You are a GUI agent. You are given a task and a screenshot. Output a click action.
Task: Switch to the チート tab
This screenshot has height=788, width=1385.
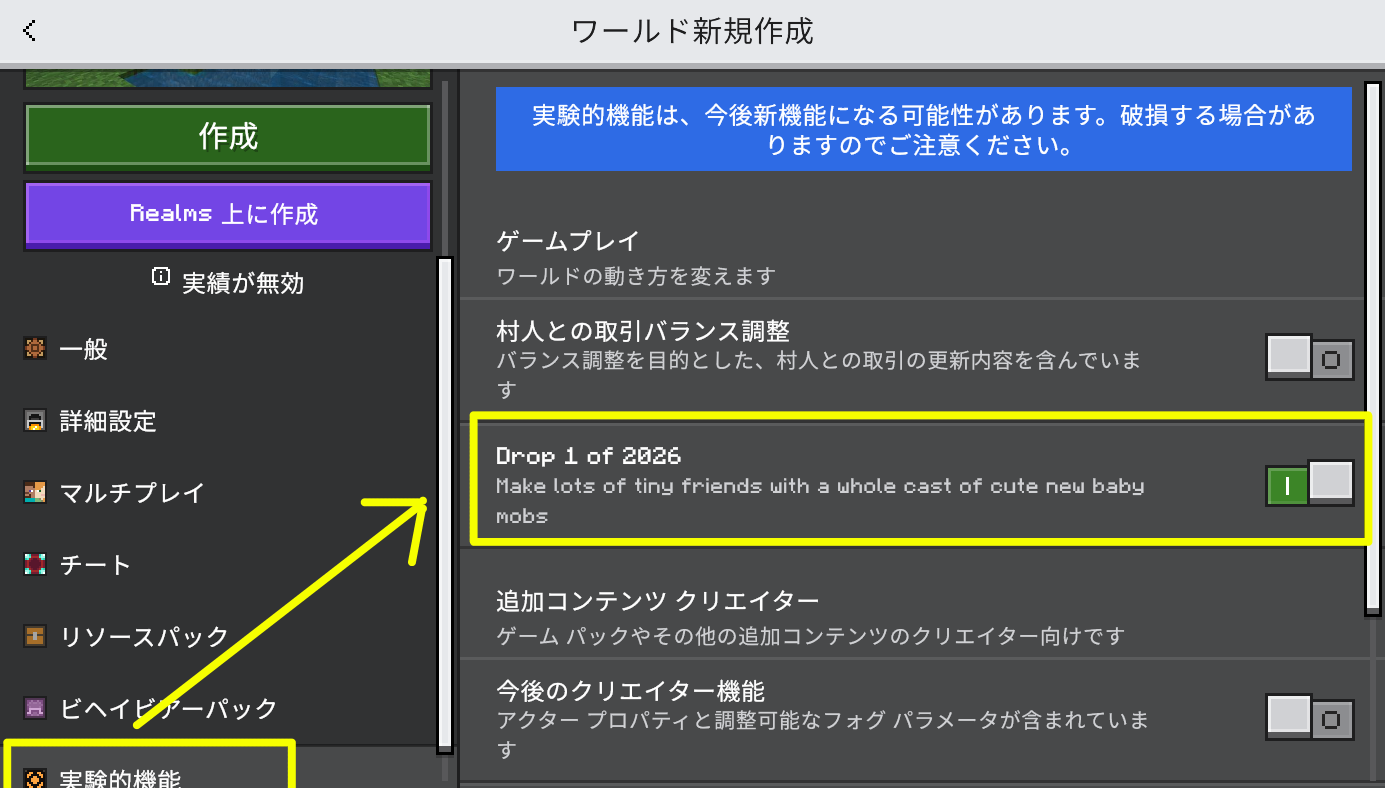pyautogui.click(x=95, y=565)
